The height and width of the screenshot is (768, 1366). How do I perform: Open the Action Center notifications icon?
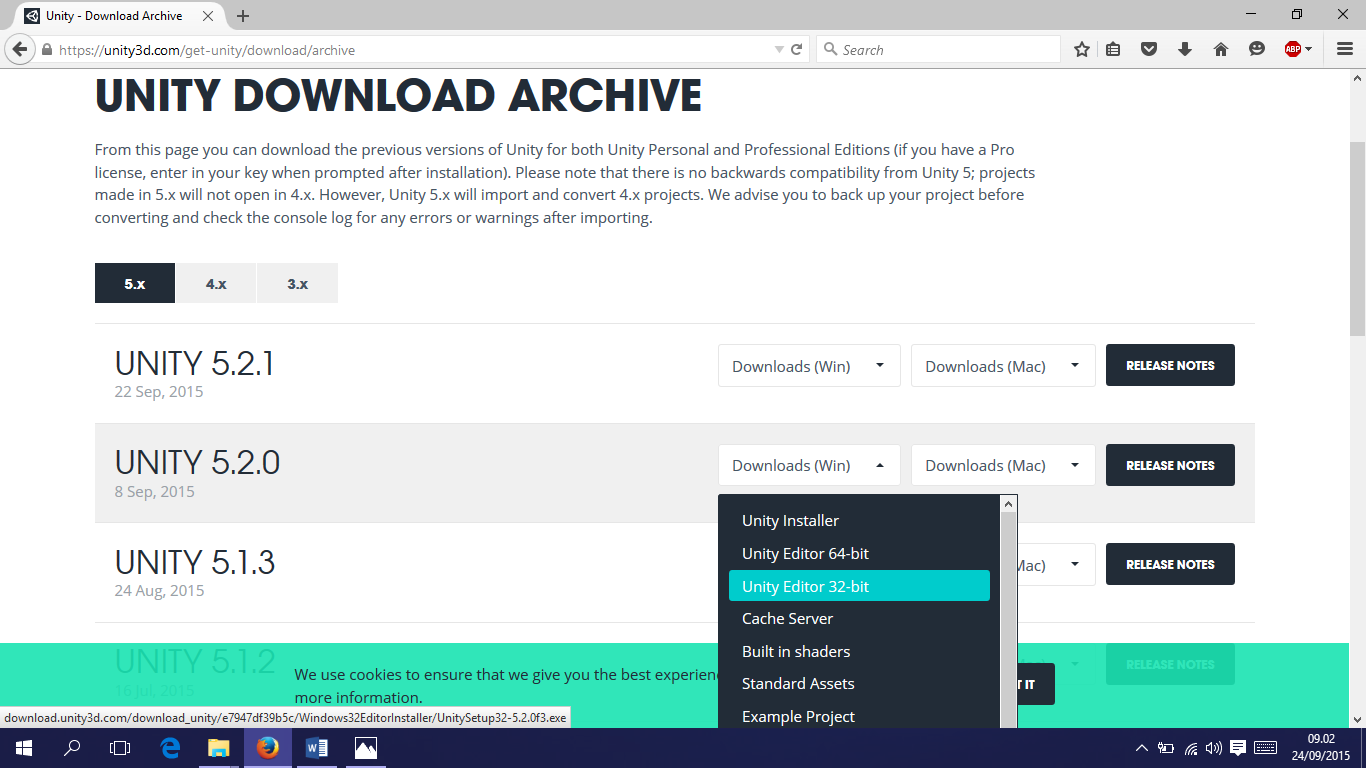(1238, 748)
